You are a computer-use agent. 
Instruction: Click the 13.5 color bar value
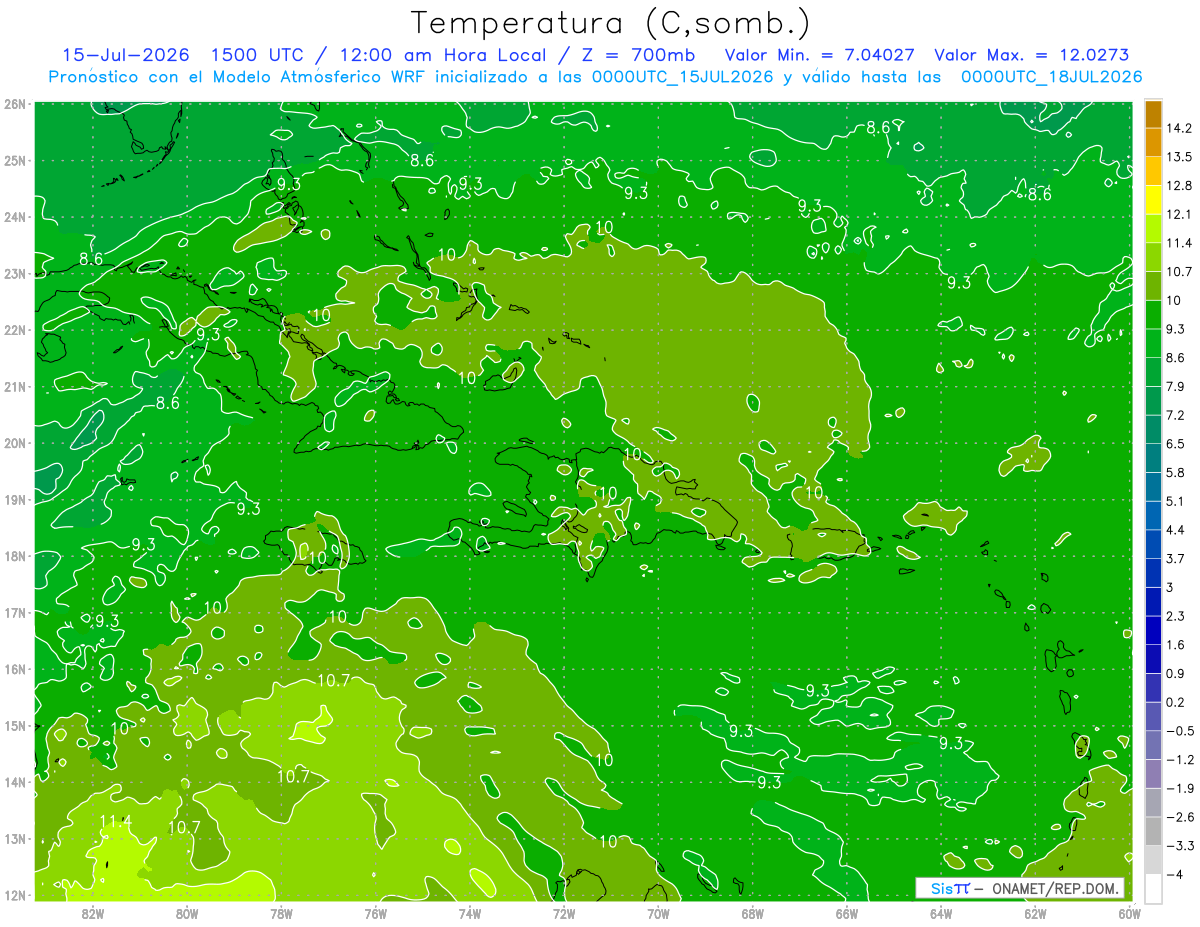coord(1178,157)
